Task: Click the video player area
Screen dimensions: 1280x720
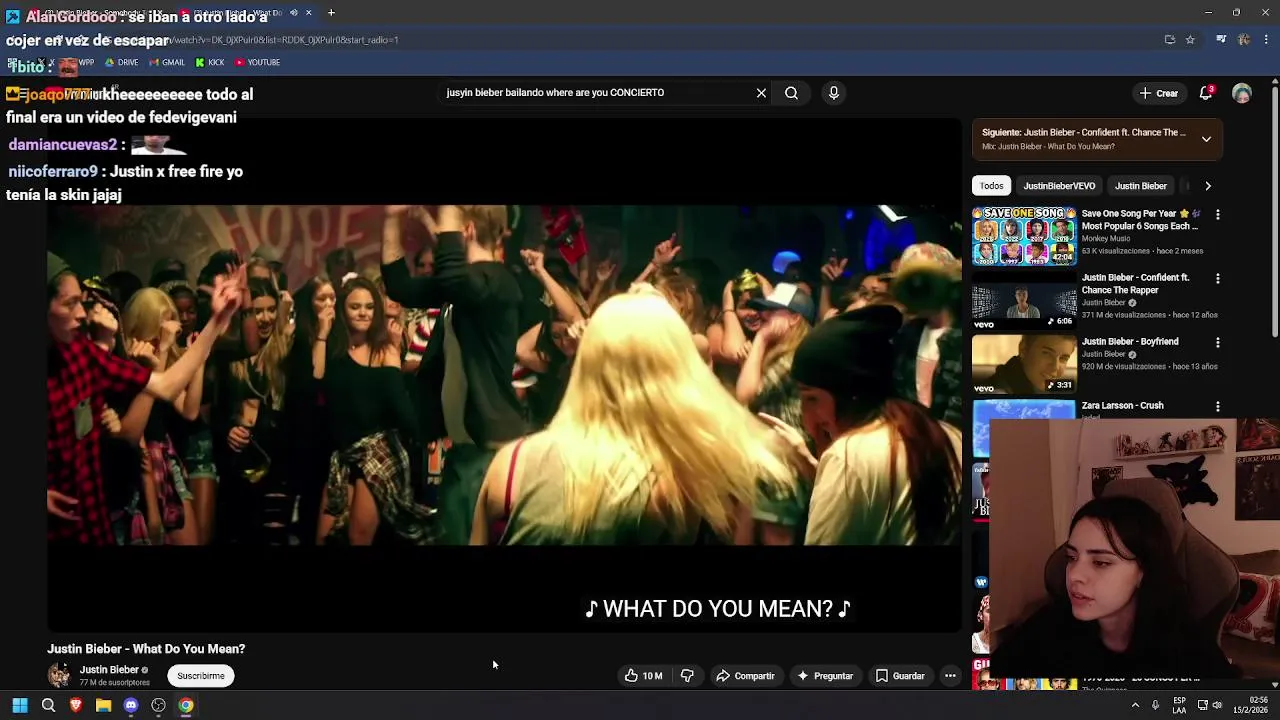Action: pyautogui.click(x=504, y=375)
